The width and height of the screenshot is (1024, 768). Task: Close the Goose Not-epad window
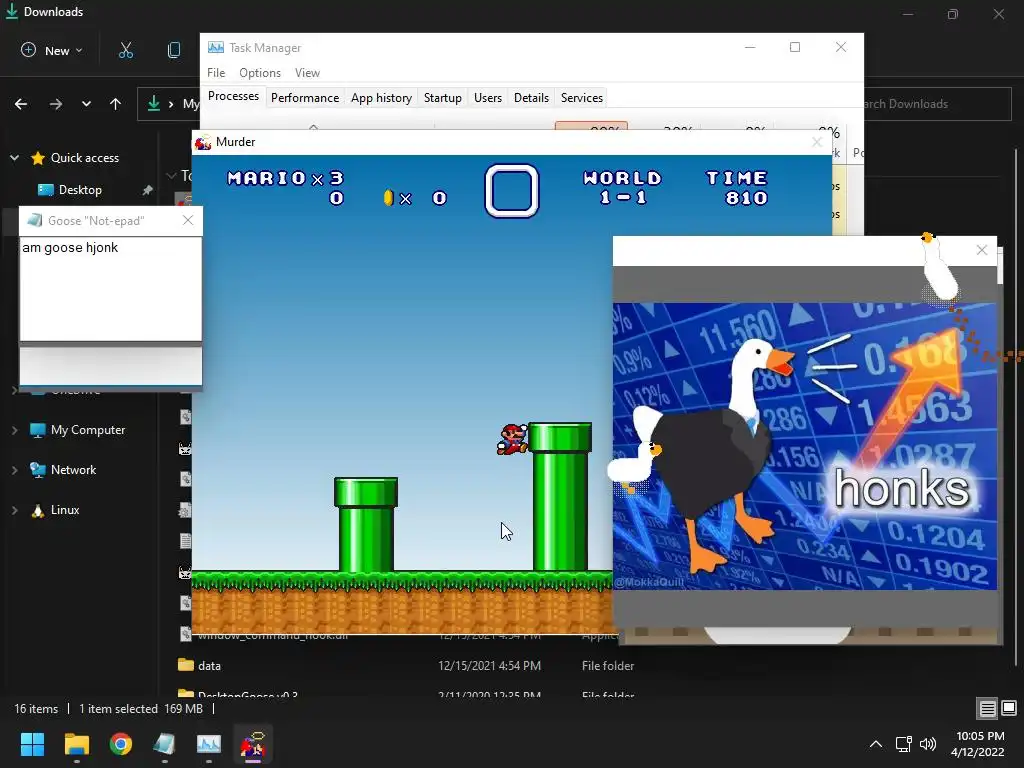coord(188,220)
